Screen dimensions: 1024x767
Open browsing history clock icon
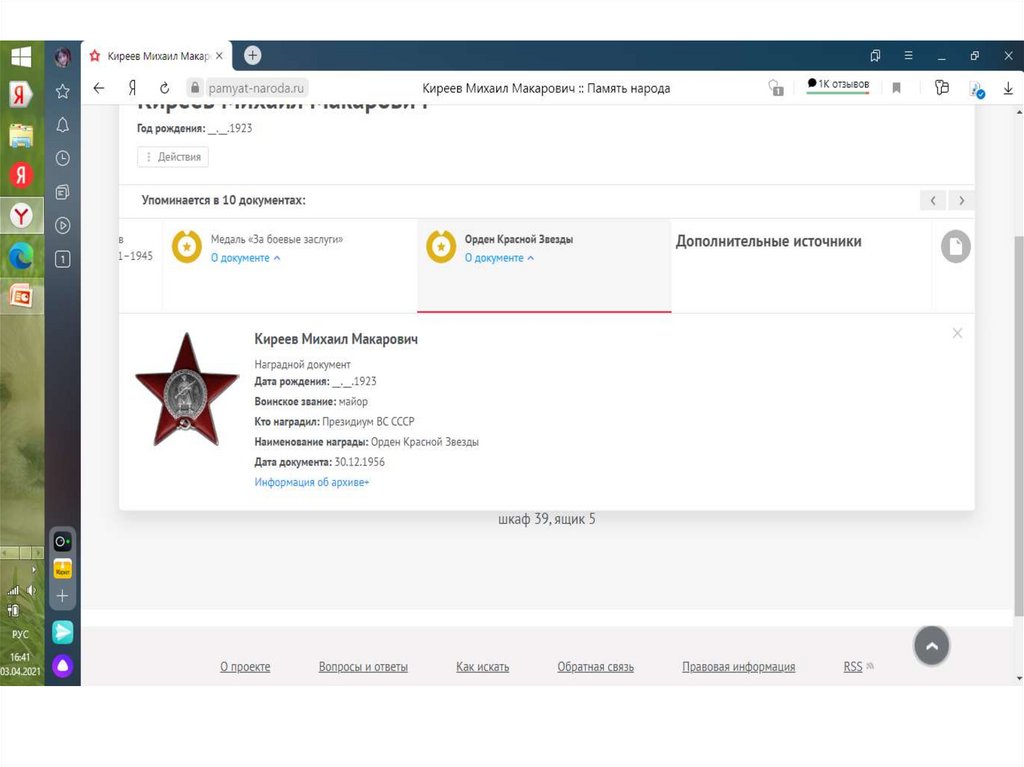tap(62, 158)
